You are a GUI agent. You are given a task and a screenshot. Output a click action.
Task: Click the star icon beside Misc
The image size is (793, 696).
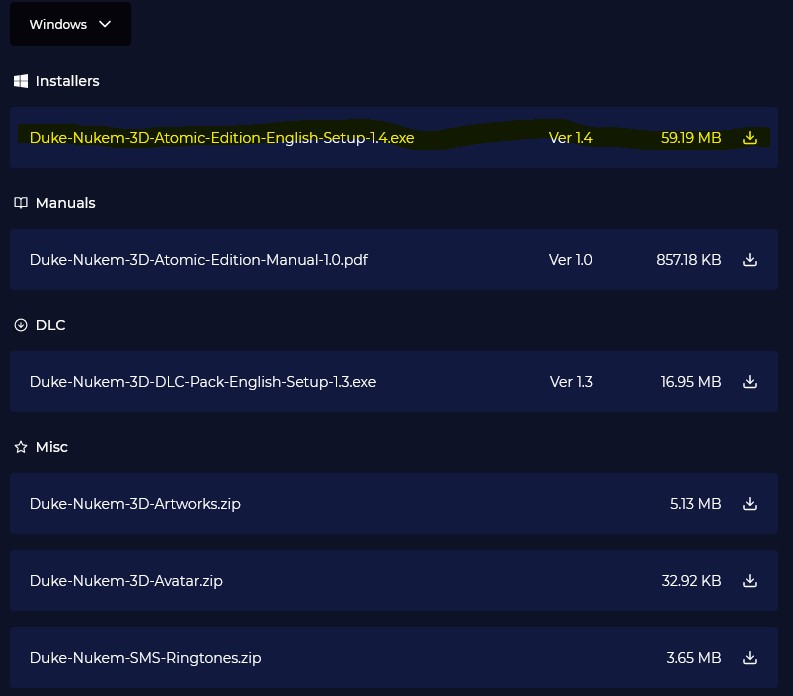click(x=21, y=447)
